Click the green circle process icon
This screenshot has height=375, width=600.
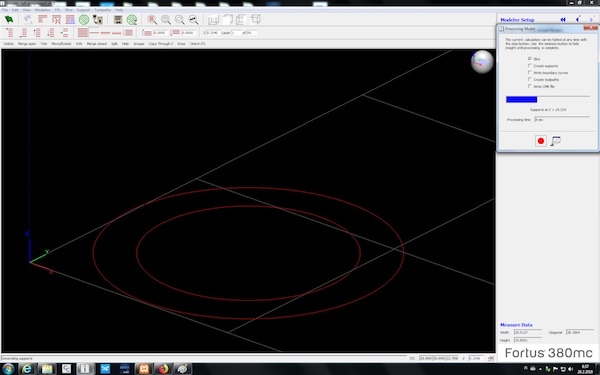(84, 19)
